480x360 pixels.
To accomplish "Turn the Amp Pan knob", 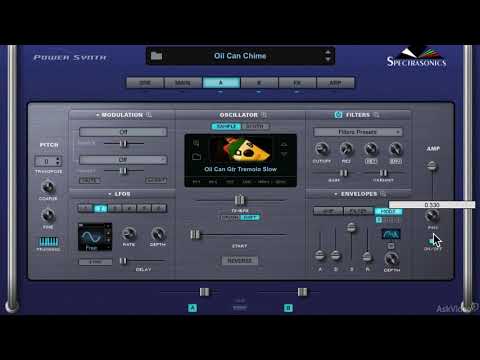I will pos(432,217).
